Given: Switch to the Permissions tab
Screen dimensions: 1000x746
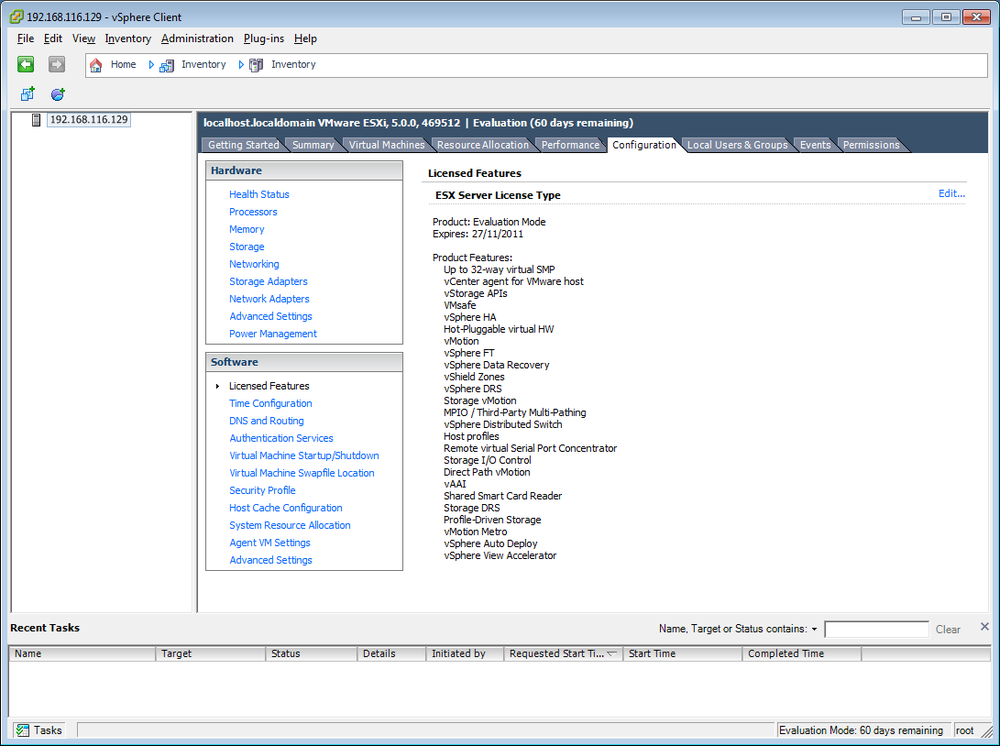Looking at the screenshot, I should pos(871,145).
